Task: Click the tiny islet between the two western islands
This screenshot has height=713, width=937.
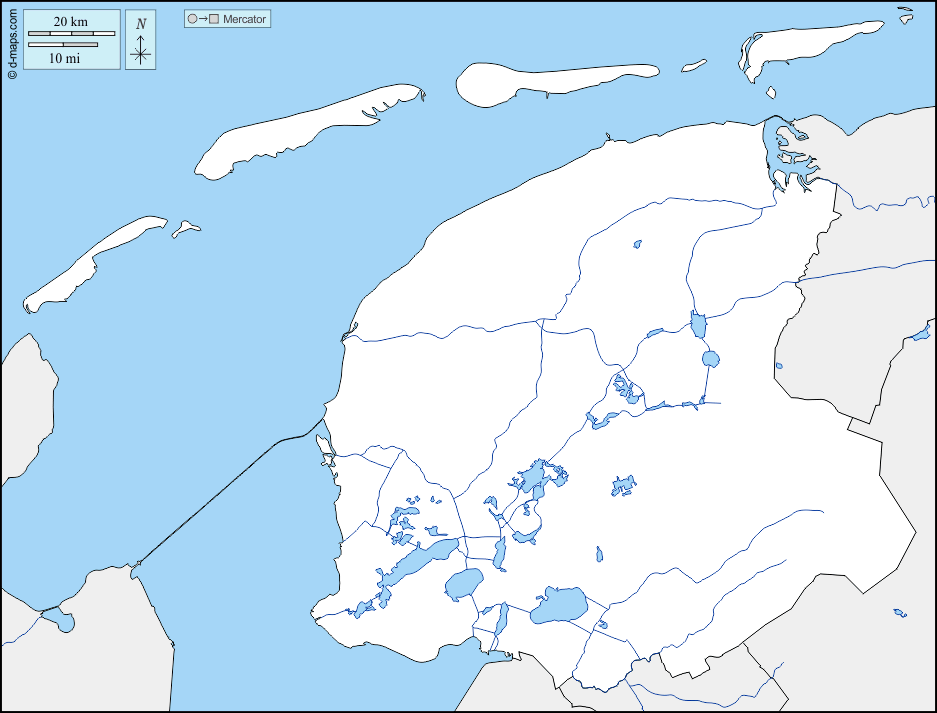Action: click(x=185, y=229)
